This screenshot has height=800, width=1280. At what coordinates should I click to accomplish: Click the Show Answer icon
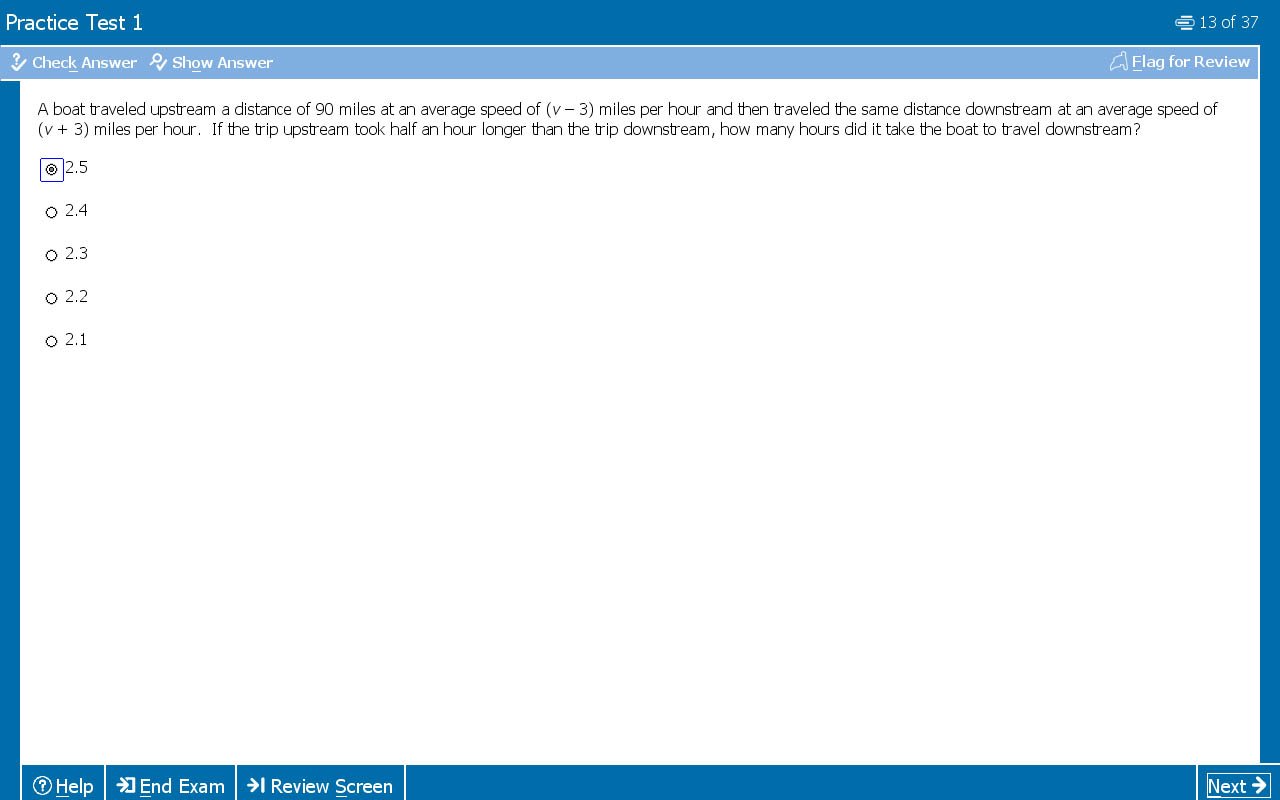point(158,62)
